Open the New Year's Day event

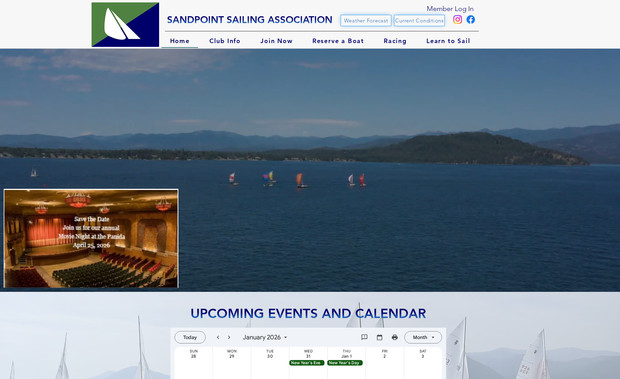tap(345, 363)
